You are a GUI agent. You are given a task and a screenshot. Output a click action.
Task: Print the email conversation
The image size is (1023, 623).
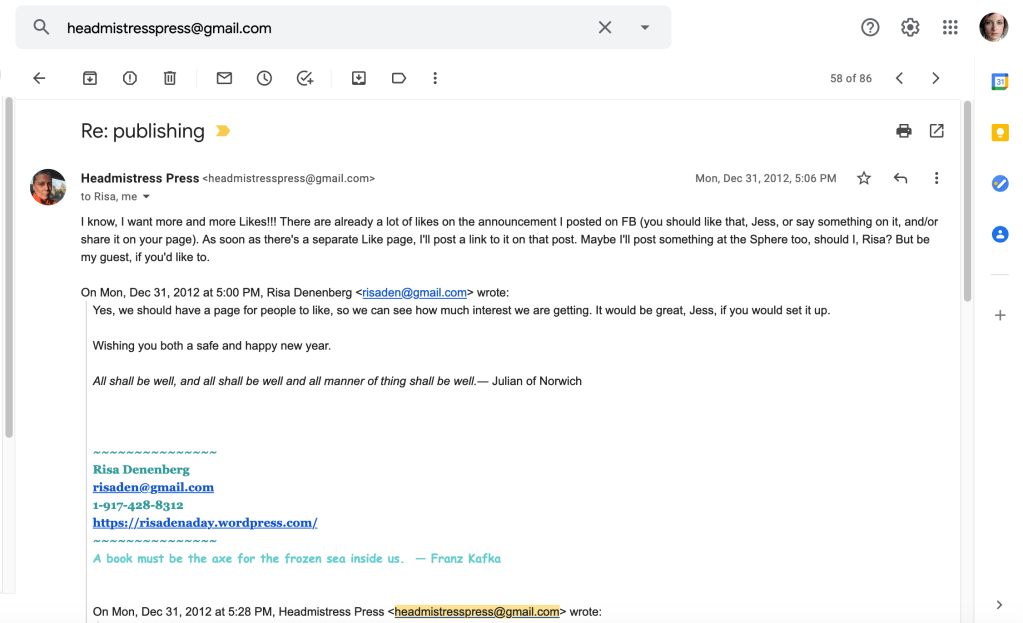tap(904, 131)
